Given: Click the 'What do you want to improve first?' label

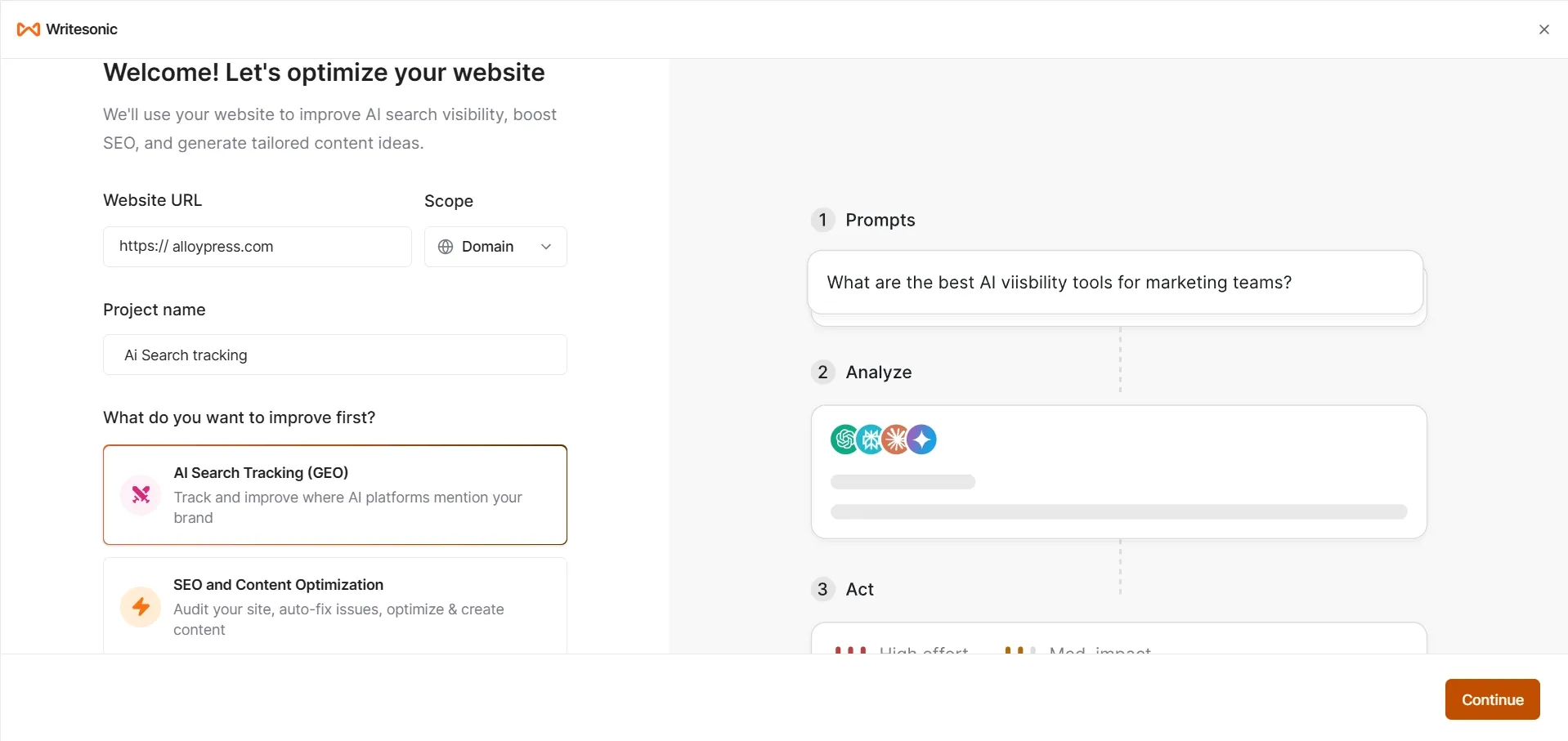Looking at the screenshot, I should click(x=240, y=417).
